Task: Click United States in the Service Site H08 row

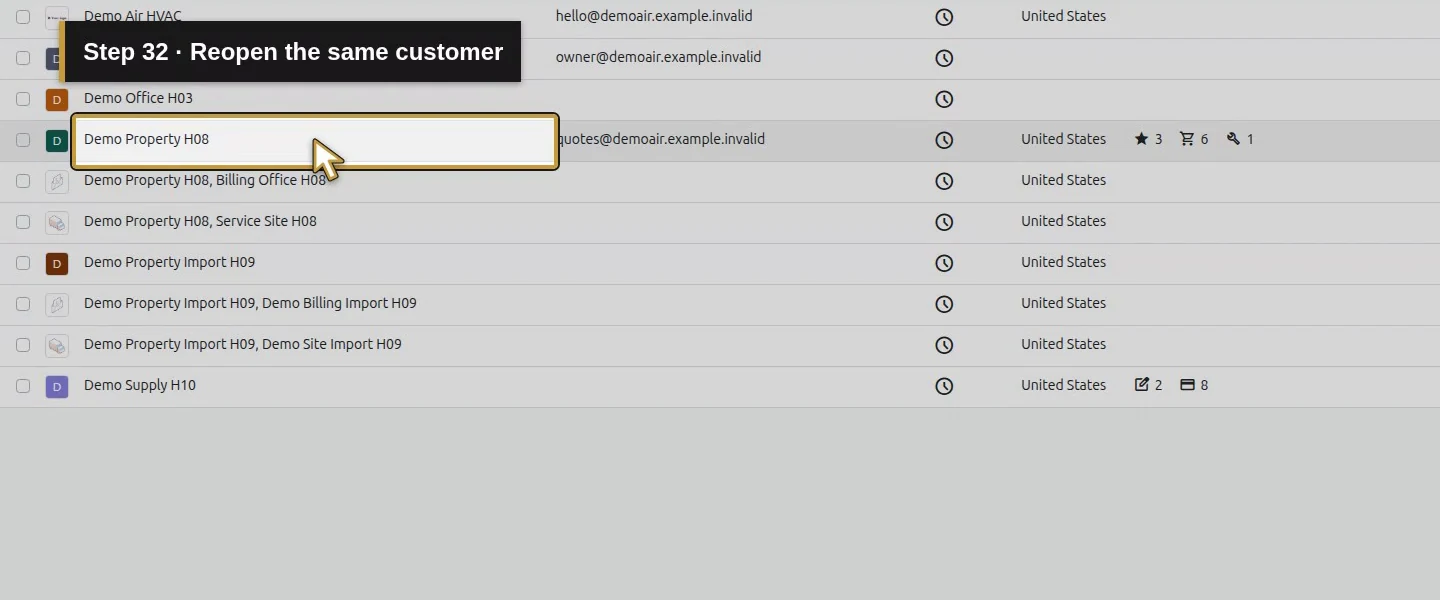Action: 1063,221
